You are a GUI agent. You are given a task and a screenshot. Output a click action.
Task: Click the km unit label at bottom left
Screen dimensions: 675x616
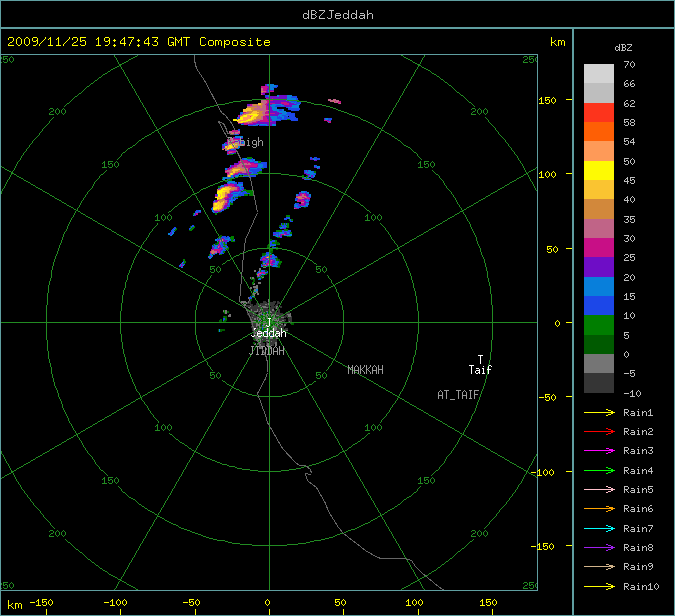pos(15,605)
